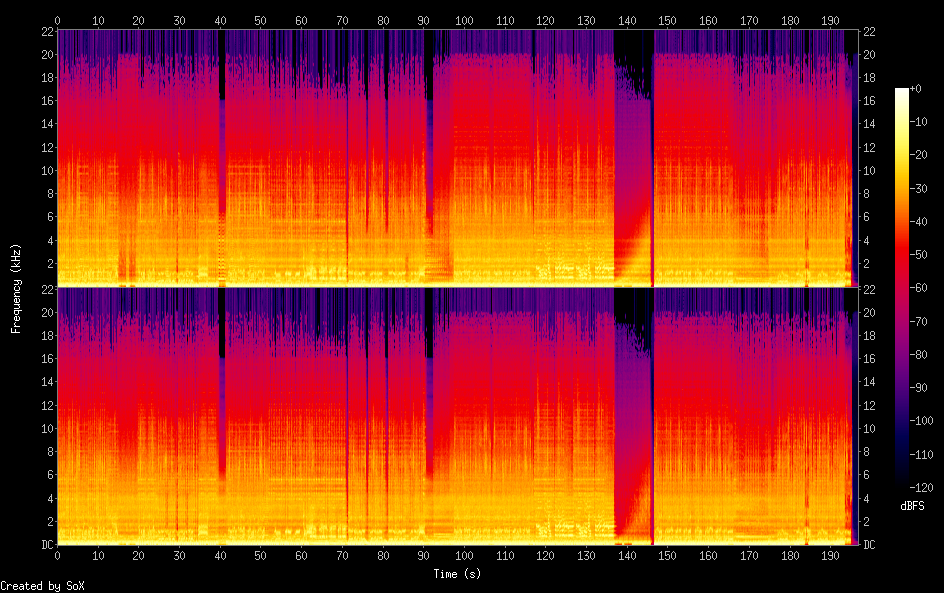The height and width of the screenshot is (593, 944).
Task: Click the "150" tick on the top time axis
Action: (668, 20)
